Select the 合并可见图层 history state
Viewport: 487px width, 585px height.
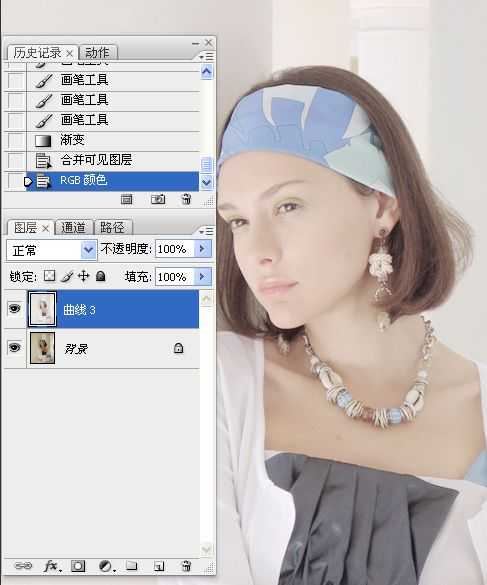112,161
